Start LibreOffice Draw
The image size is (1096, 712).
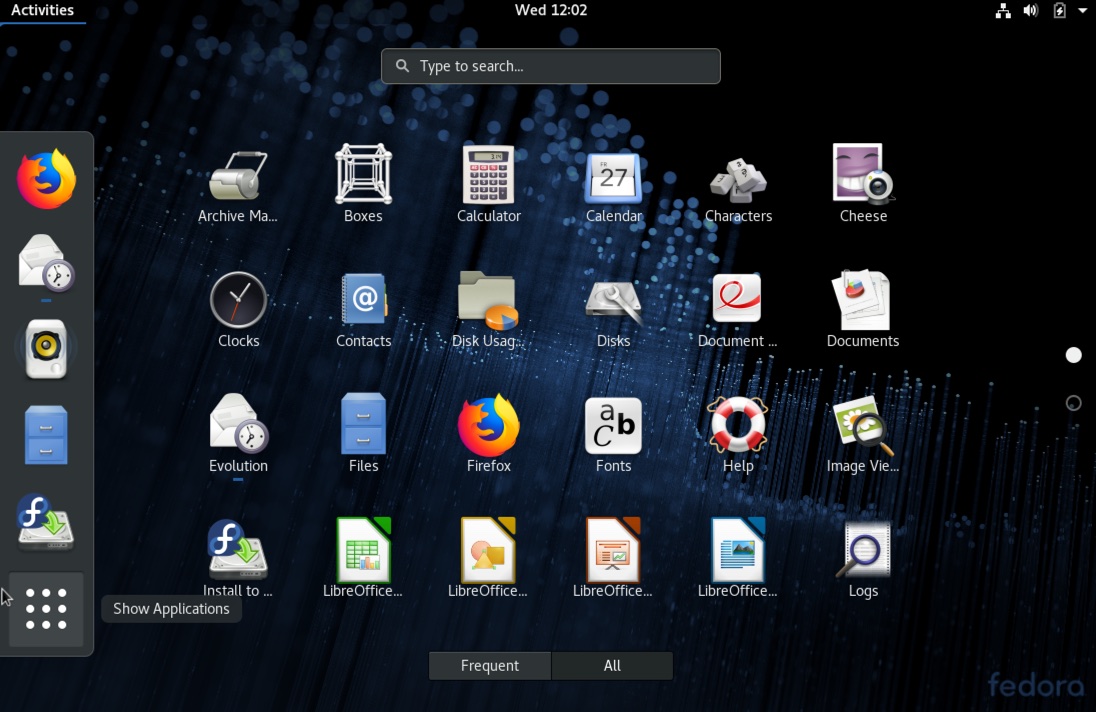click(x=488, y=550)
